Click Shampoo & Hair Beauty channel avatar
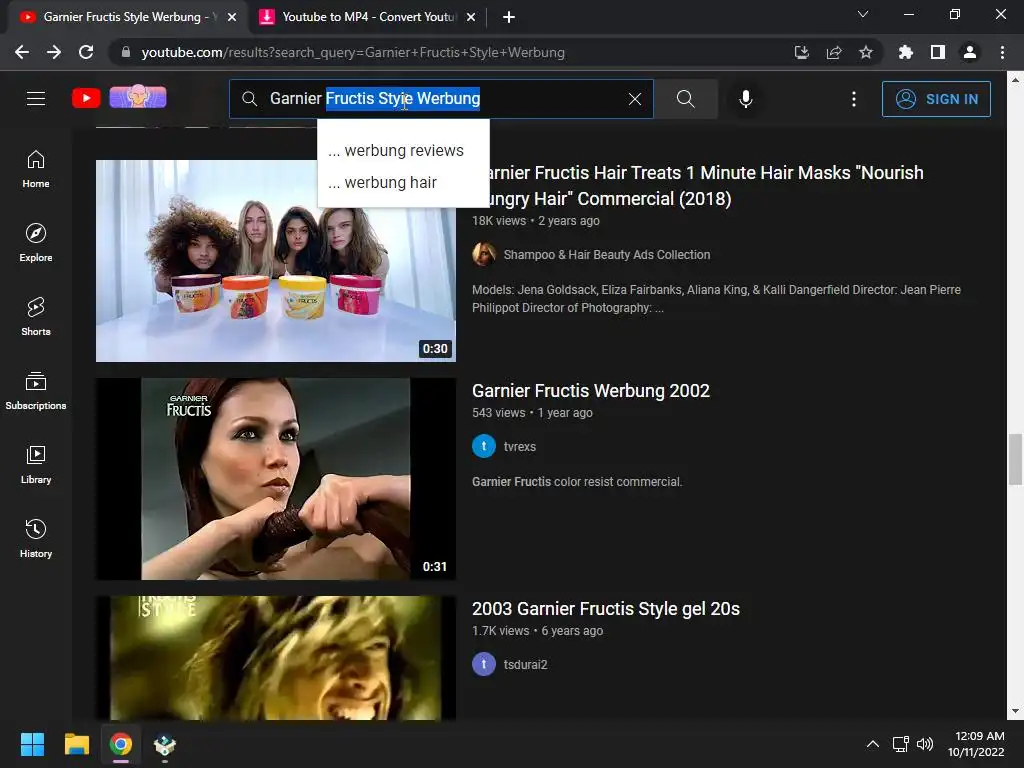 pos(484,255)
